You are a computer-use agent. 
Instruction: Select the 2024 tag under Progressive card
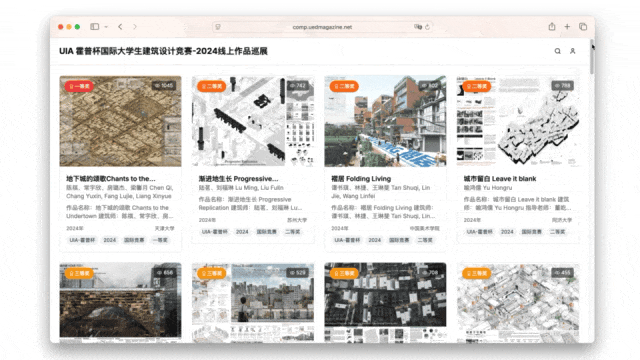click(x=242, y=231)
